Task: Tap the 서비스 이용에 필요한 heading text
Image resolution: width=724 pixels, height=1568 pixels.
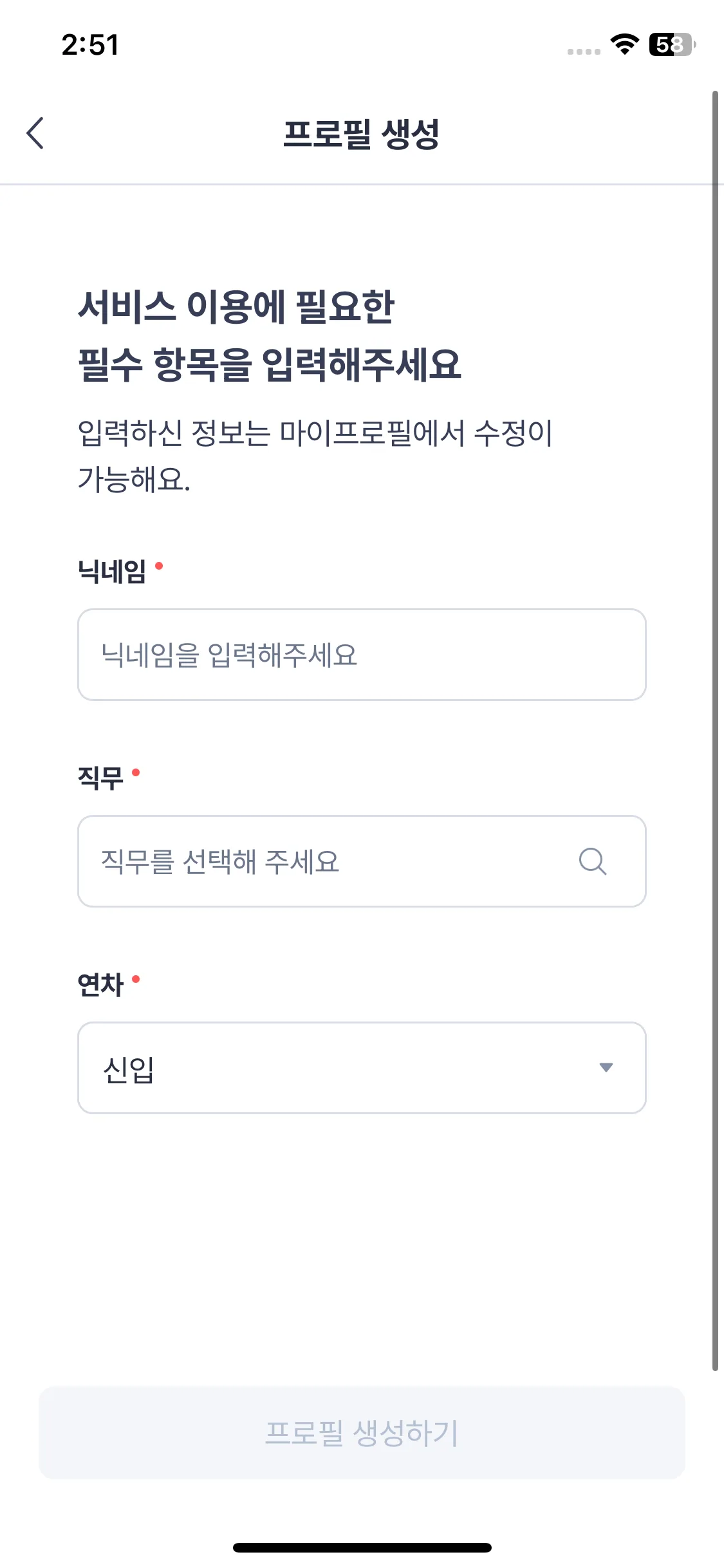Action: 236,306
